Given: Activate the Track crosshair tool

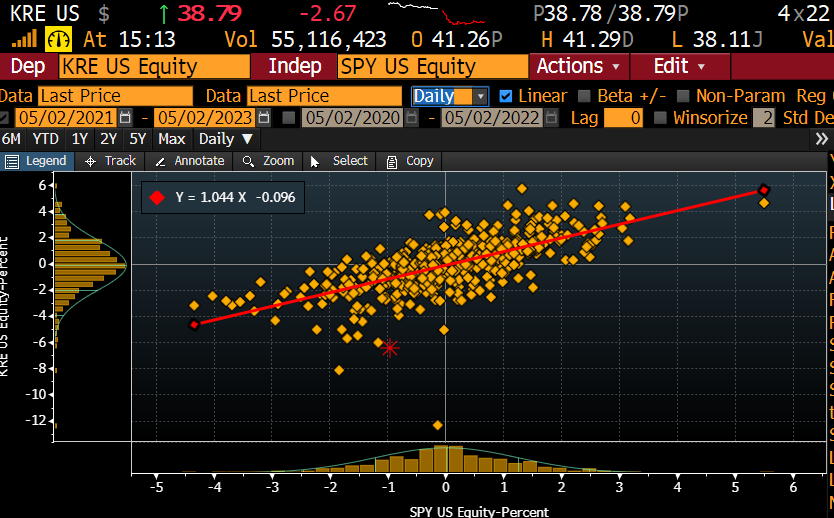Looking at the screenshot, I should pos(111,161).
